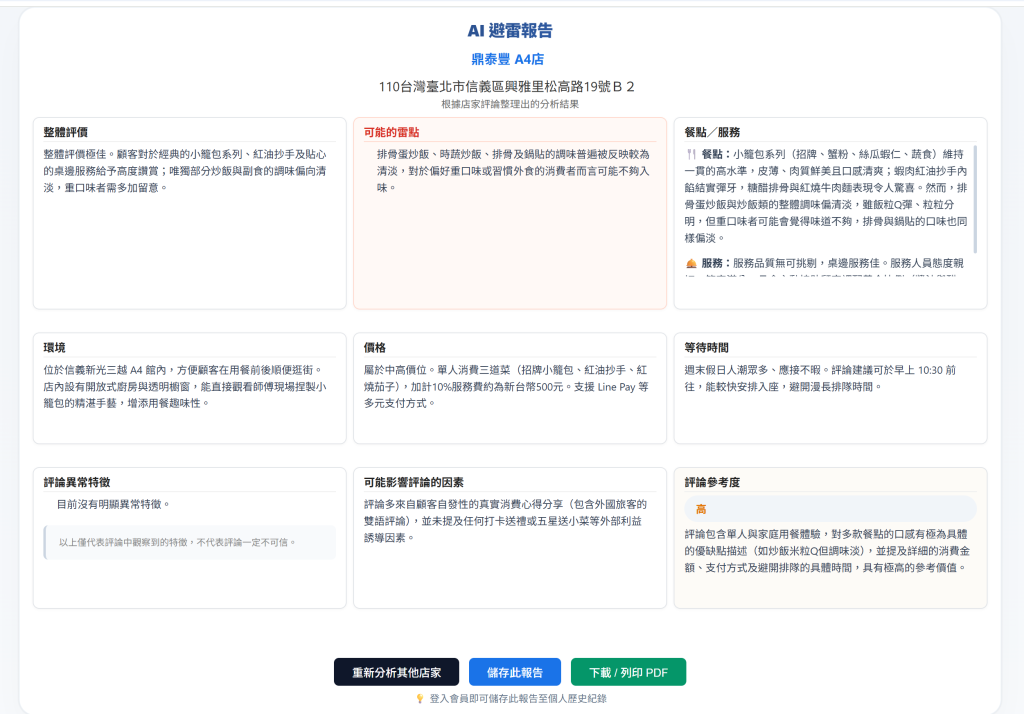Click the 整體評價 card heading
Image resolution: width=1024 pixels, height=714 pixels.
(x=65, y=133)
